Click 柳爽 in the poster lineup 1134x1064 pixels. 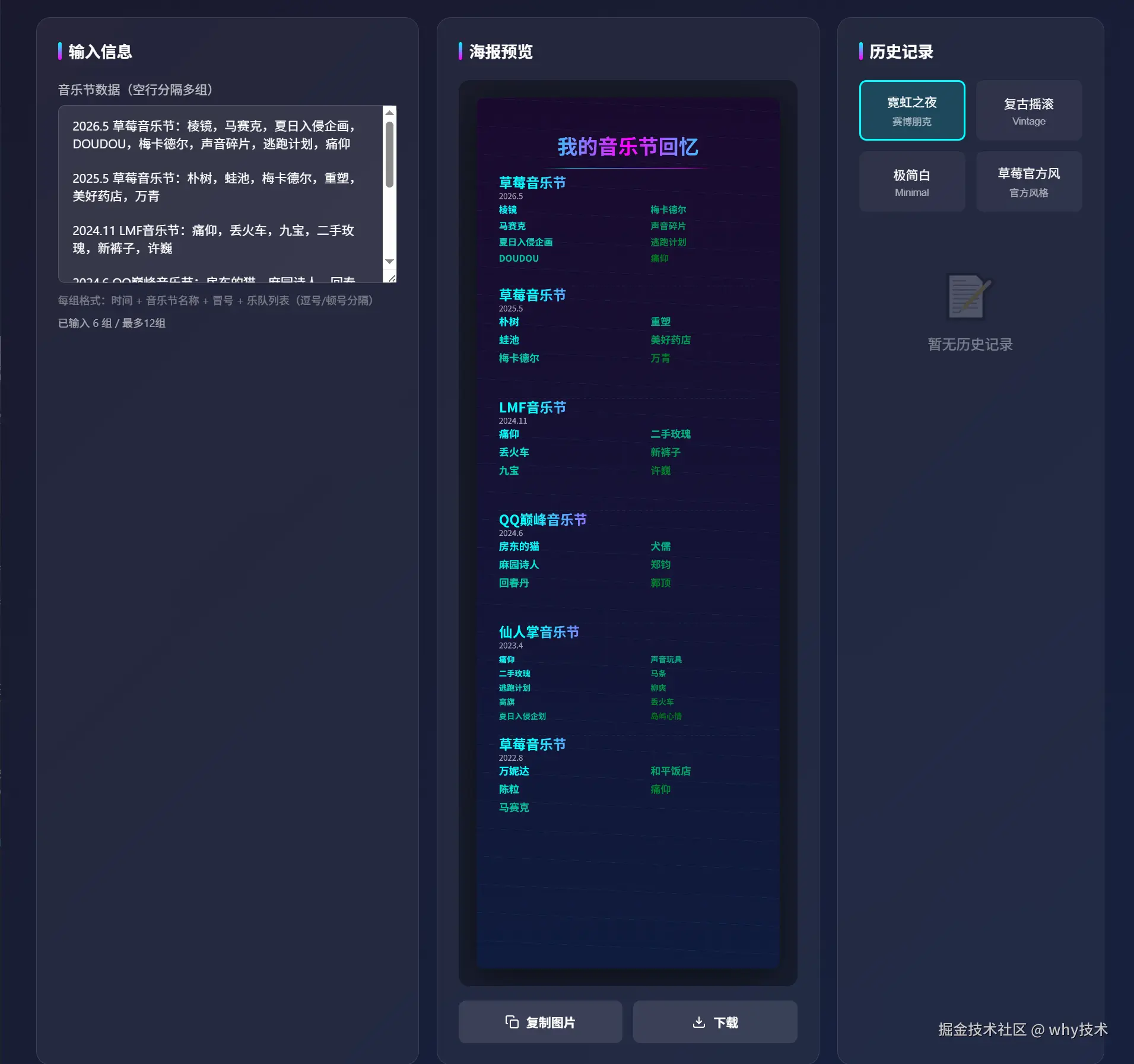658,688
